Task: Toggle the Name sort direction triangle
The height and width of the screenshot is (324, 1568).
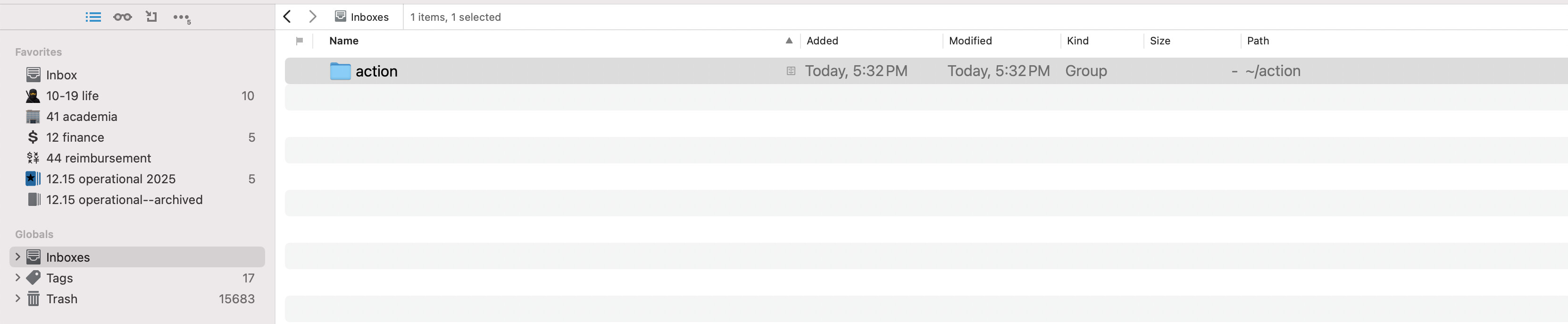Action: 789,41
